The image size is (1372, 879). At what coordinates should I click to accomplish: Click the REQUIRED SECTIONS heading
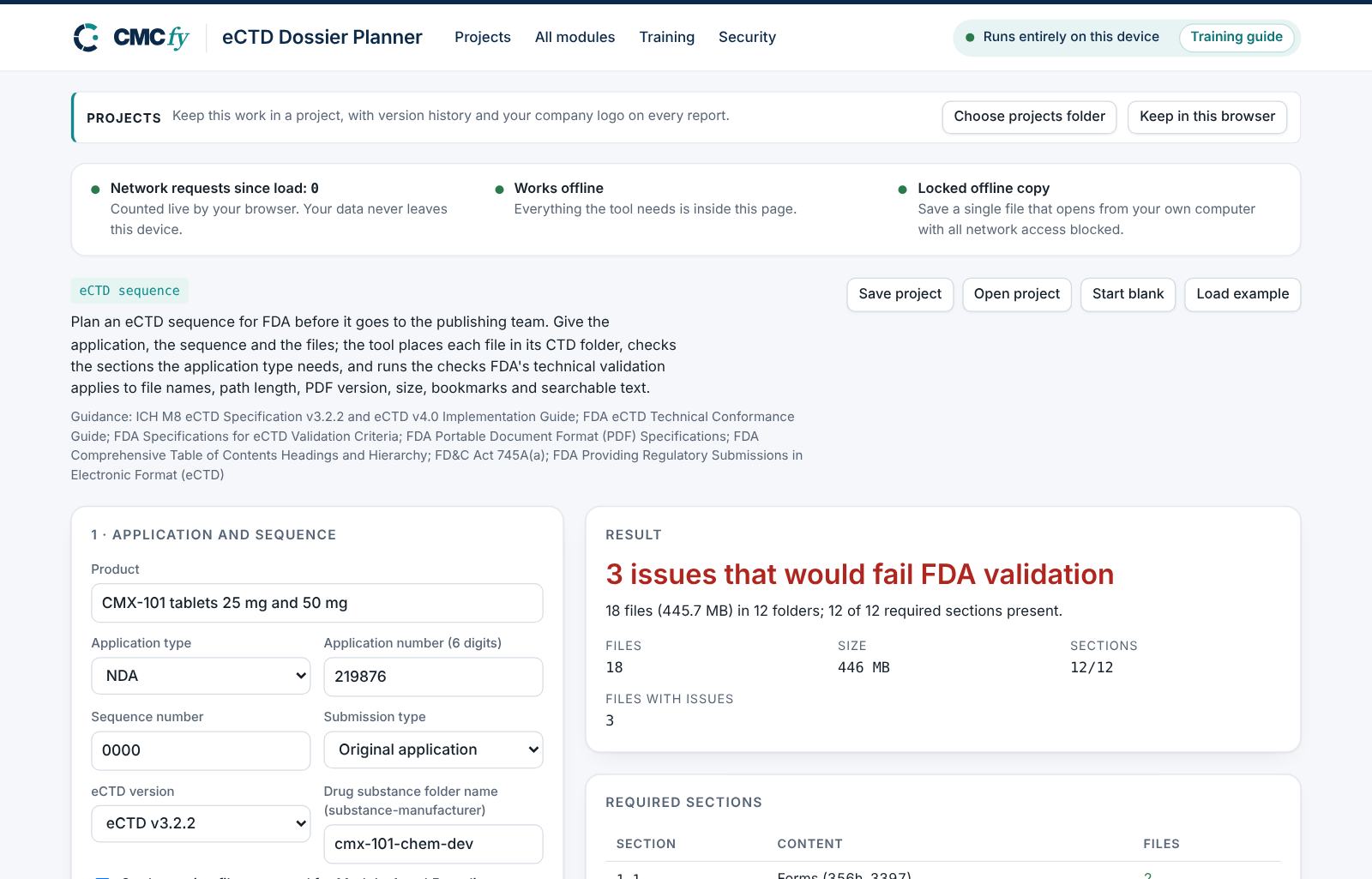(x=683, y=803)
